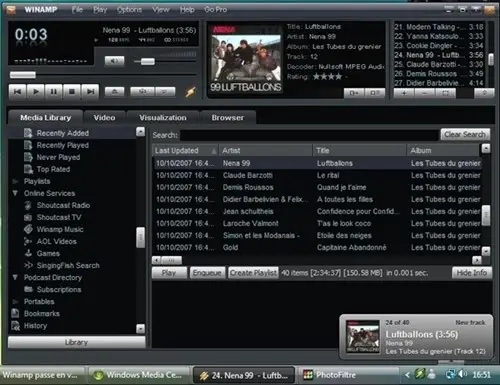Open the Shoutcast Radio item

coord(63,205)
